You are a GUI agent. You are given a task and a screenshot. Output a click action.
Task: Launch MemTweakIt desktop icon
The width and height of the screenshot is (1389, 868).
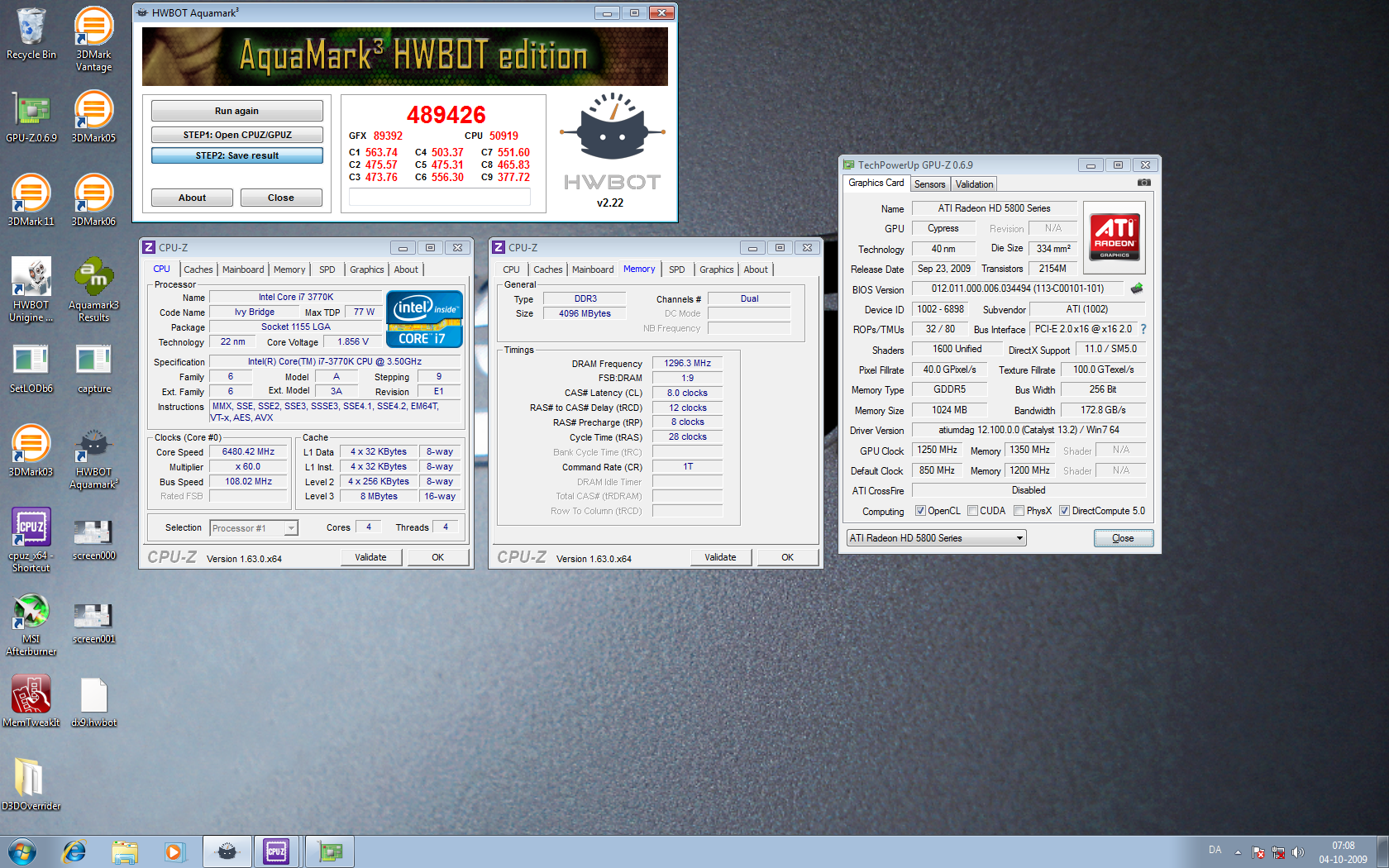tap(31, 701)
